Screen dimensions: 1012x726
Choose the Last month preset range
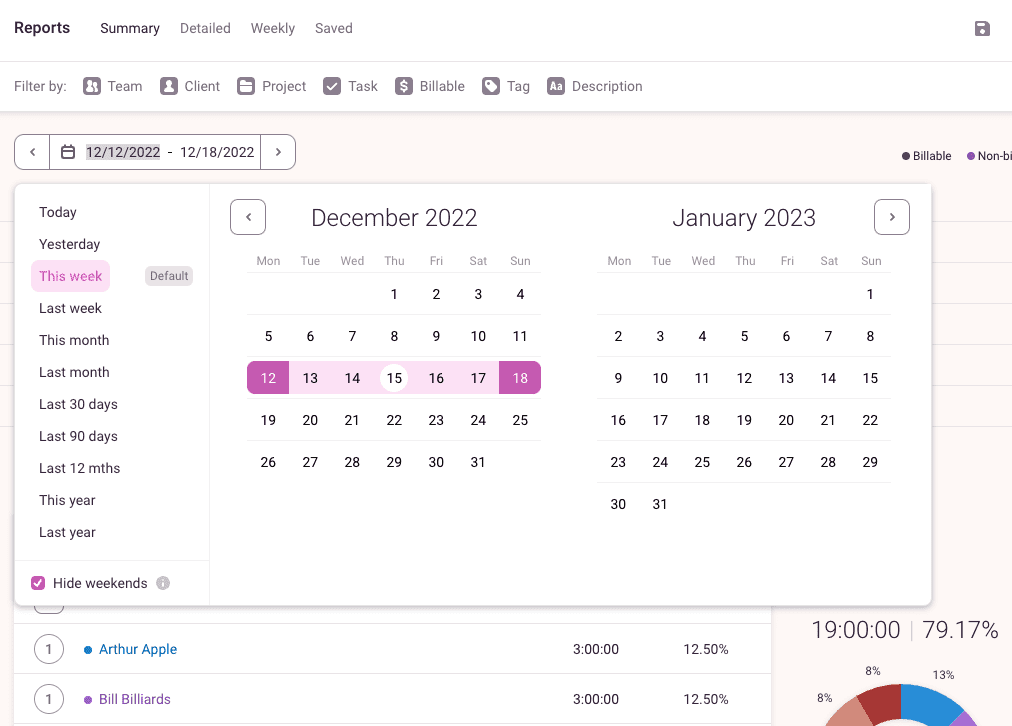tap(74, 372)
